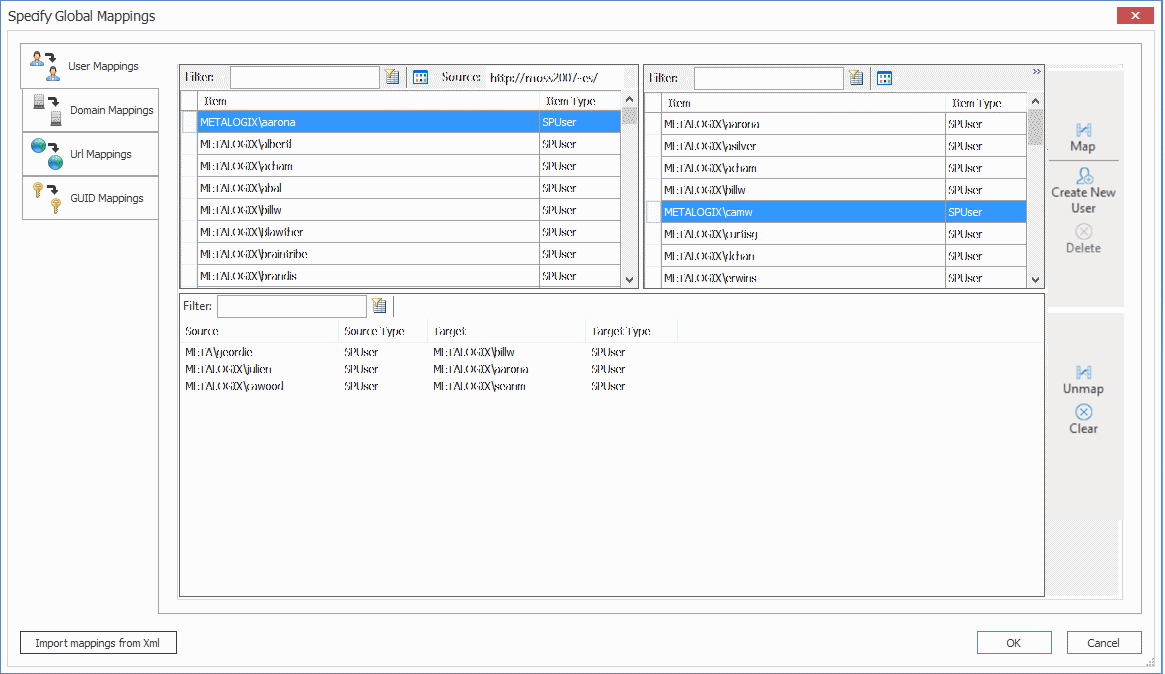
Task: Click the Import mappings from Xml button
Action: click(98, 642)
